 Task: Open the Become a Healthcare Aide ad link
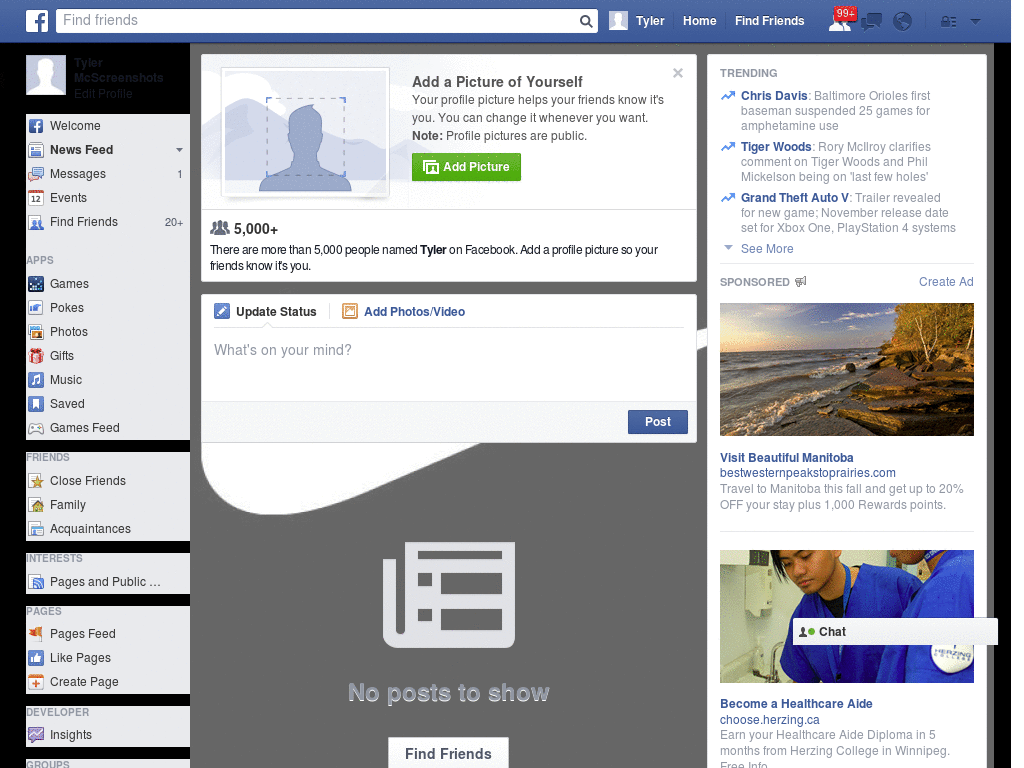click(796, 704)
